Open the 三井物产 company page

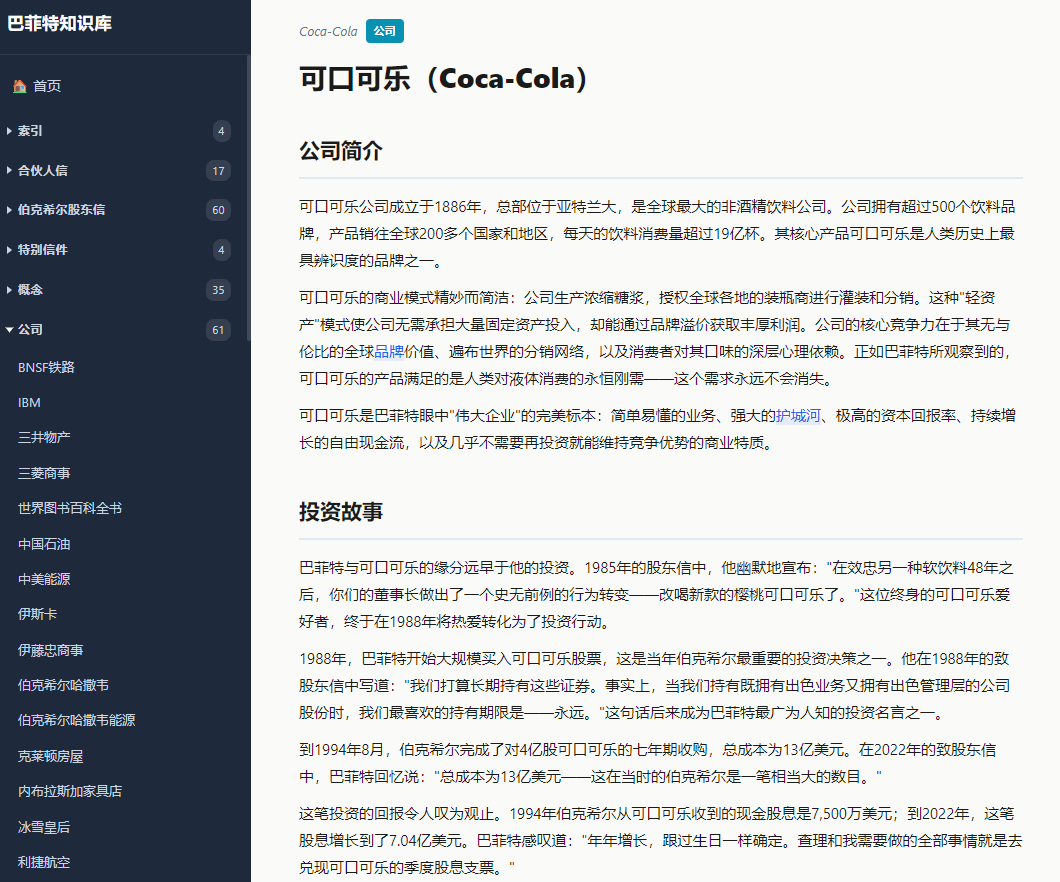coord(44,437)
